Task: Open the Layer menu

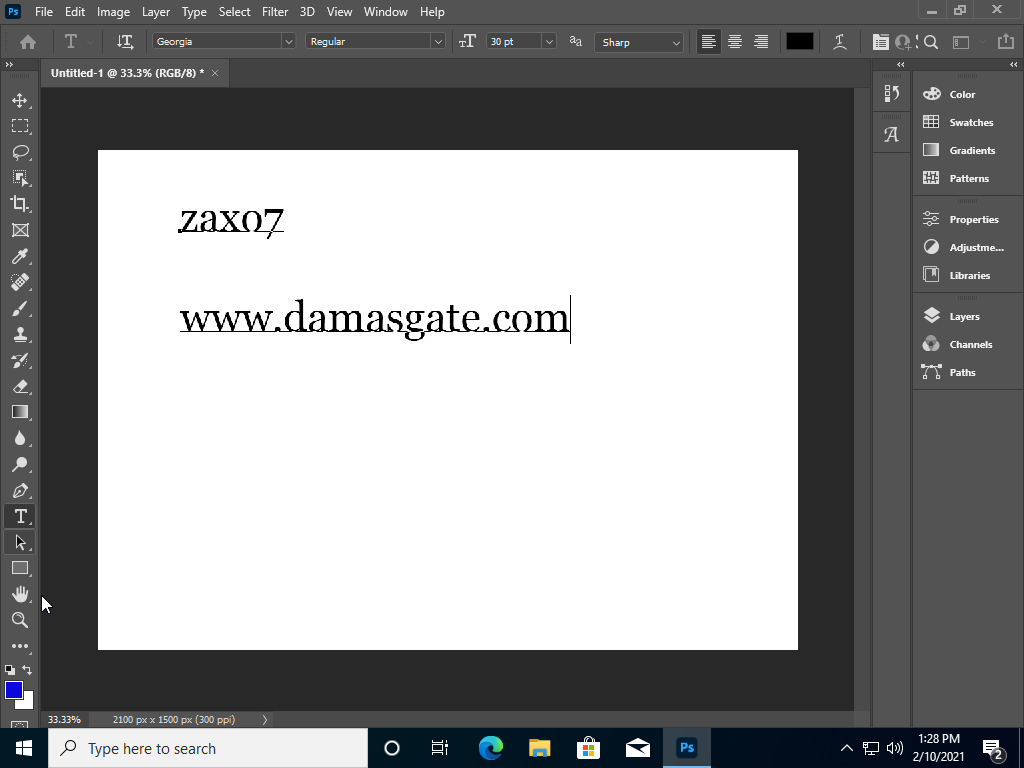Action: [155, 12]
